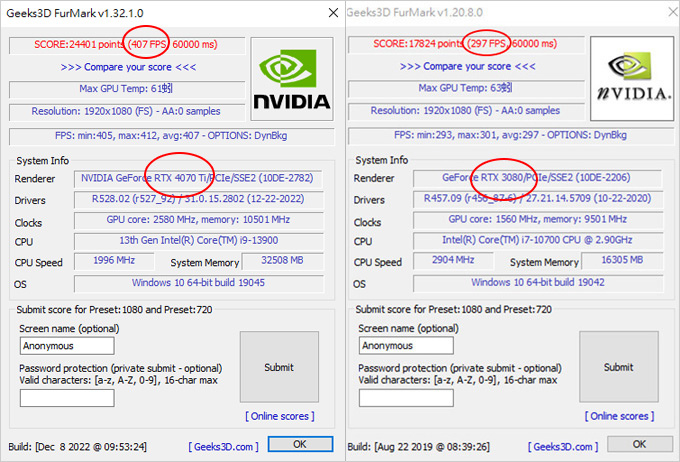Click NVIDIA logo in FurMark v1.20.8.0 window

tap(632, 79)
